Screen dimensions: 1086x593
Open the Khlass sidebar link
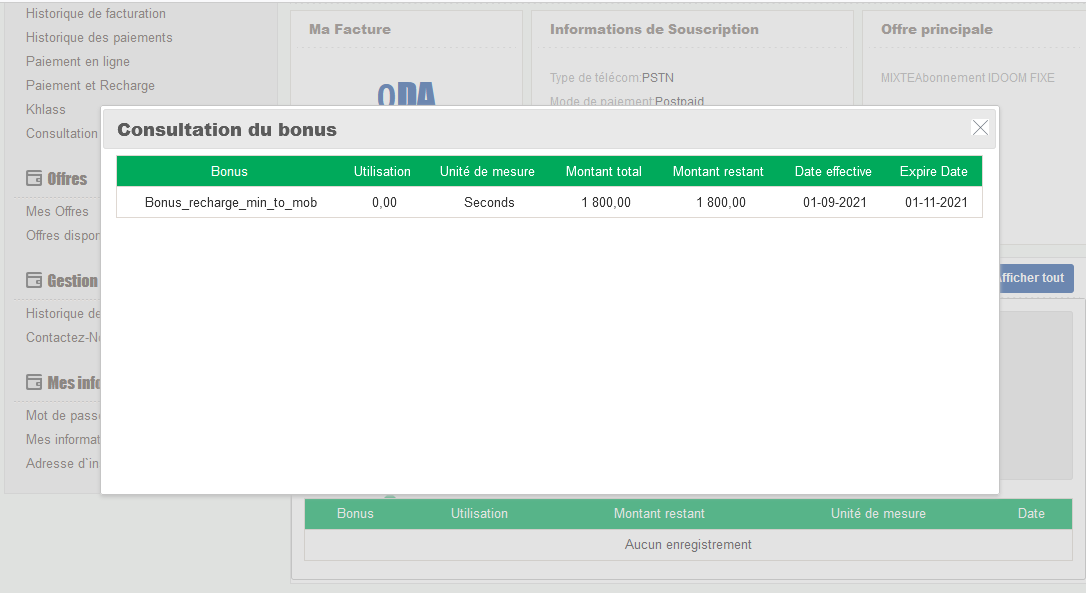[x=46, y=110]
